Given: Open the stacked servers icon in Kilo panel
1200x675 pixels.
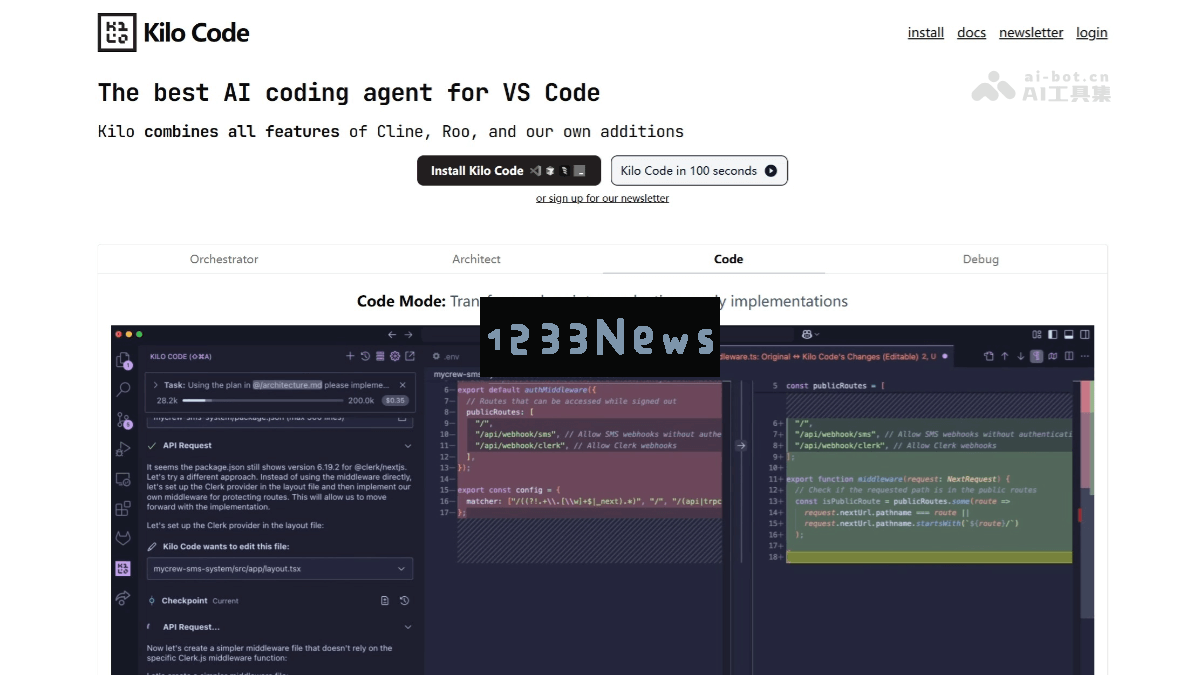Looking at the screenshot, I should 380,356.
